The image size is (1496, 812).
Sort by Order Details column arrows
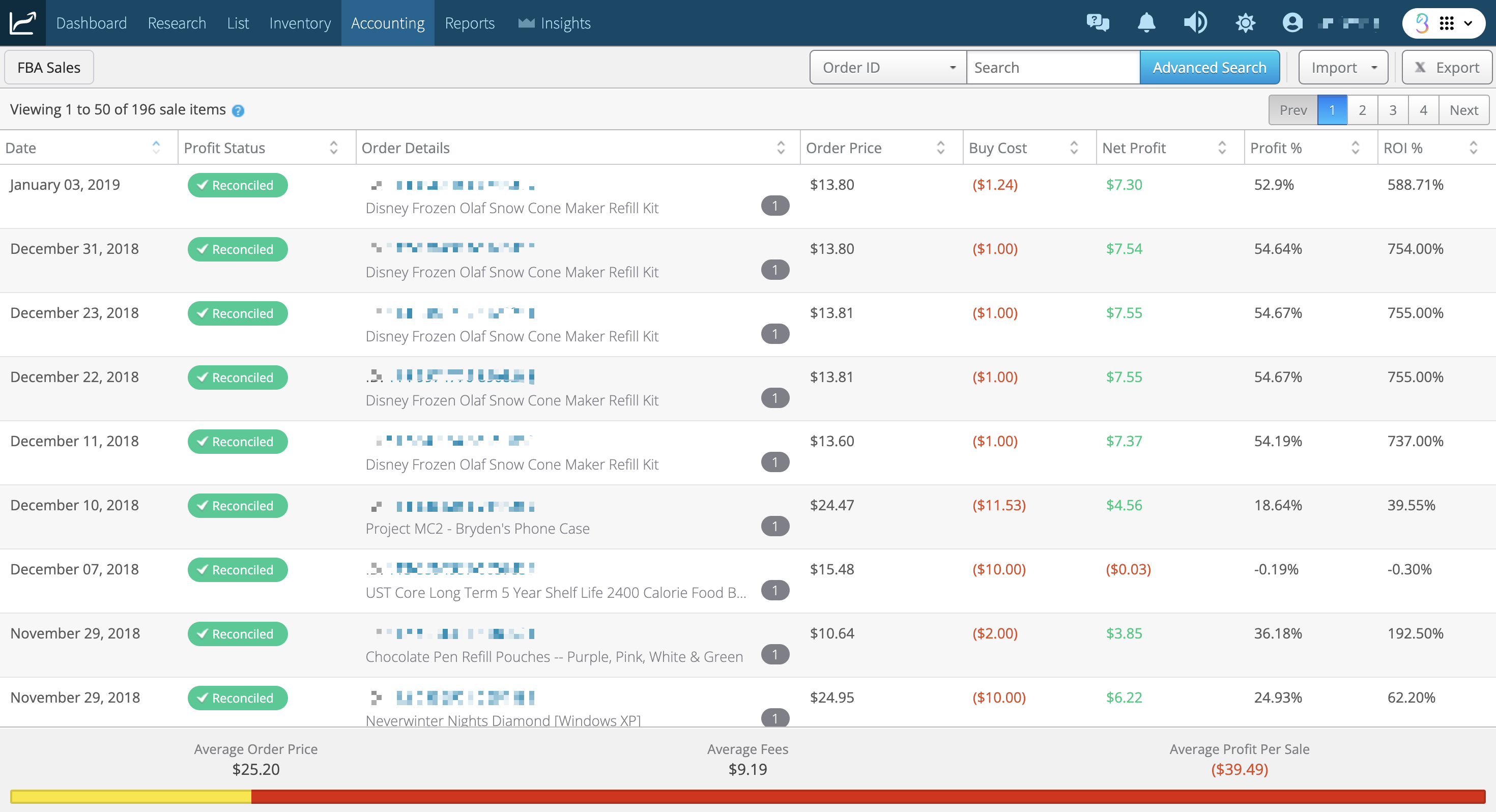(x=781, y=148)
